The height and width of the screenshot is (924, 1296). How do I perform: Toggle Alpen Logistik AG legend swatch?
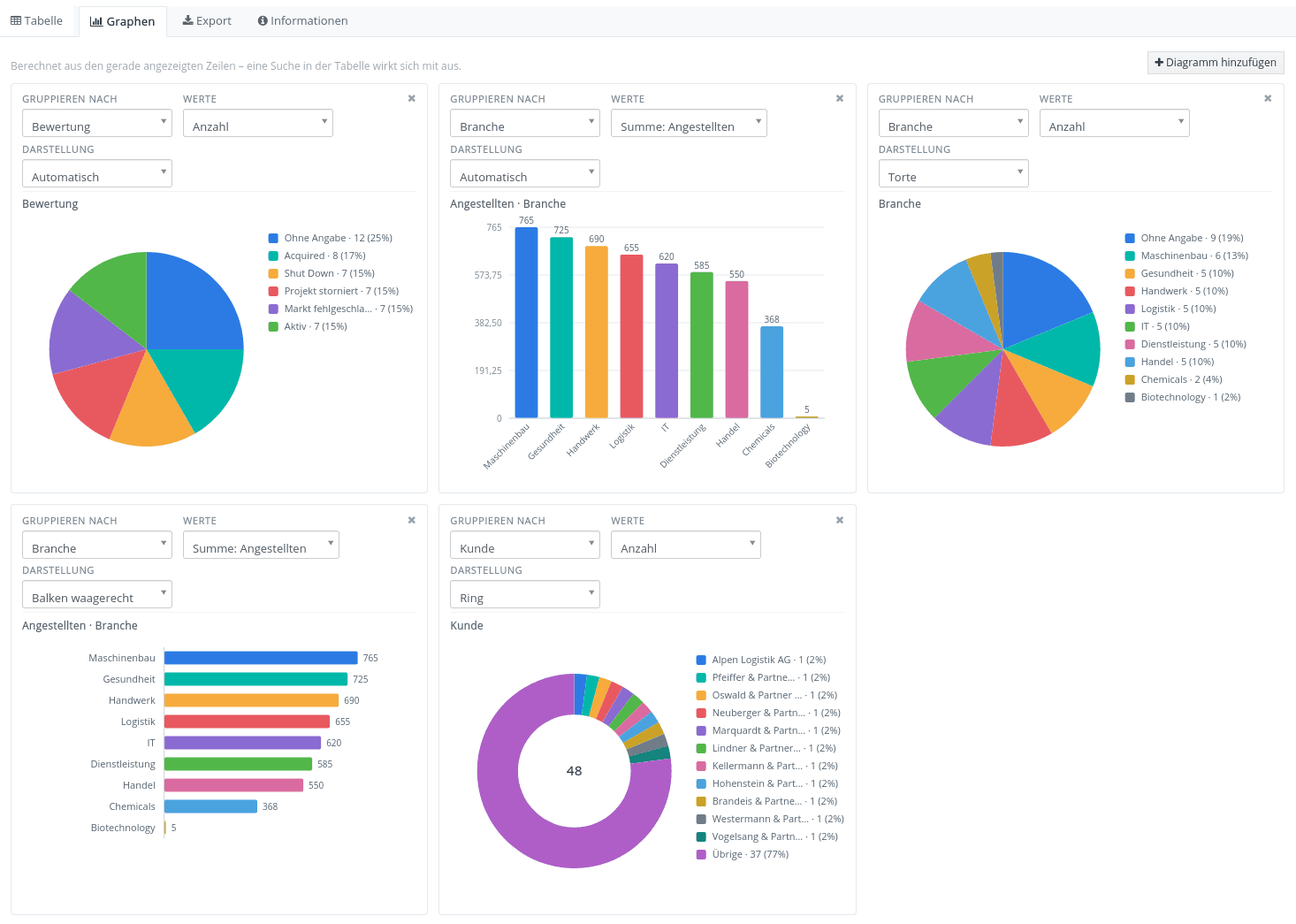point(701,660)
